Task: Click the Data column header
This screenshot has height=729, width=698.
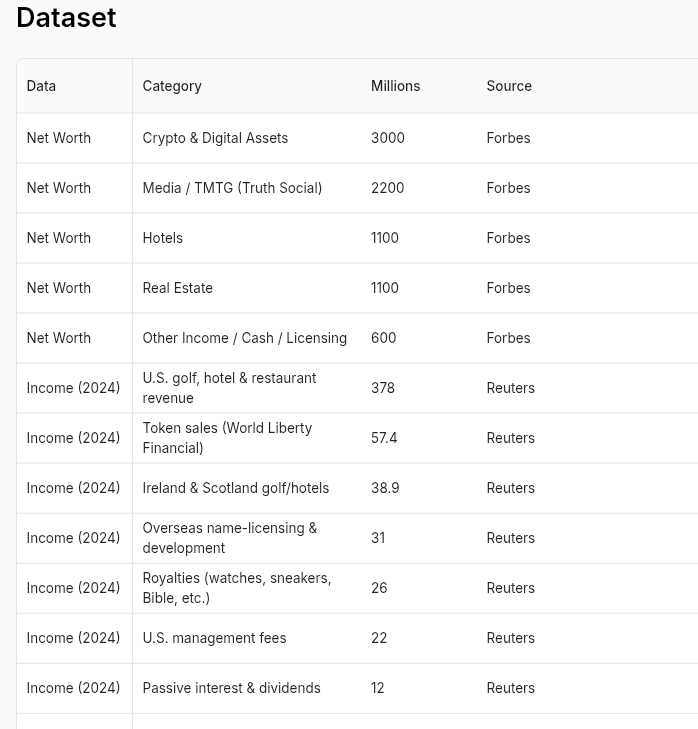Action: (x=74, y=86)
